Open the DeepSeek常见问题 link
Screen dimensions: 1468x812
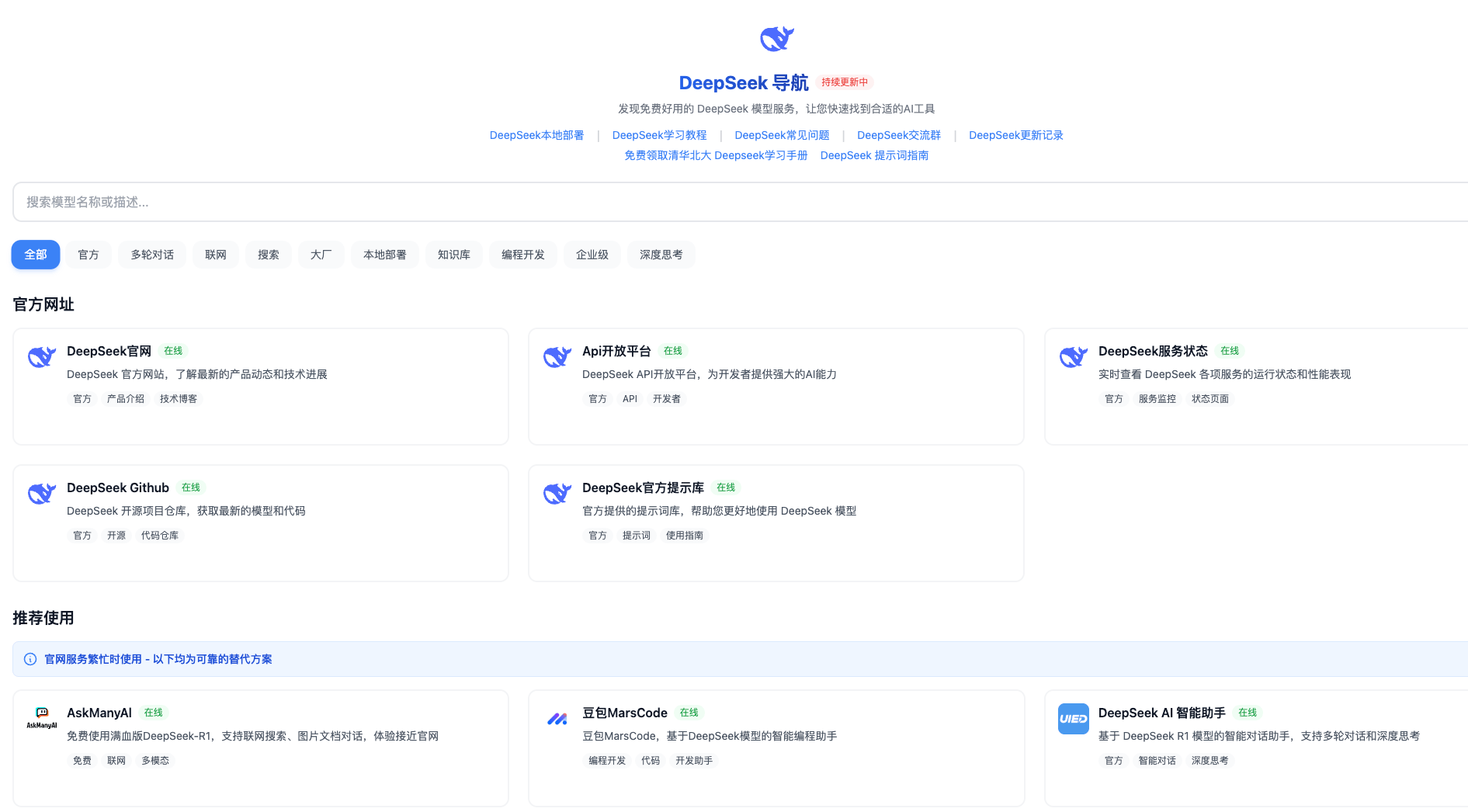click(782, 135)
